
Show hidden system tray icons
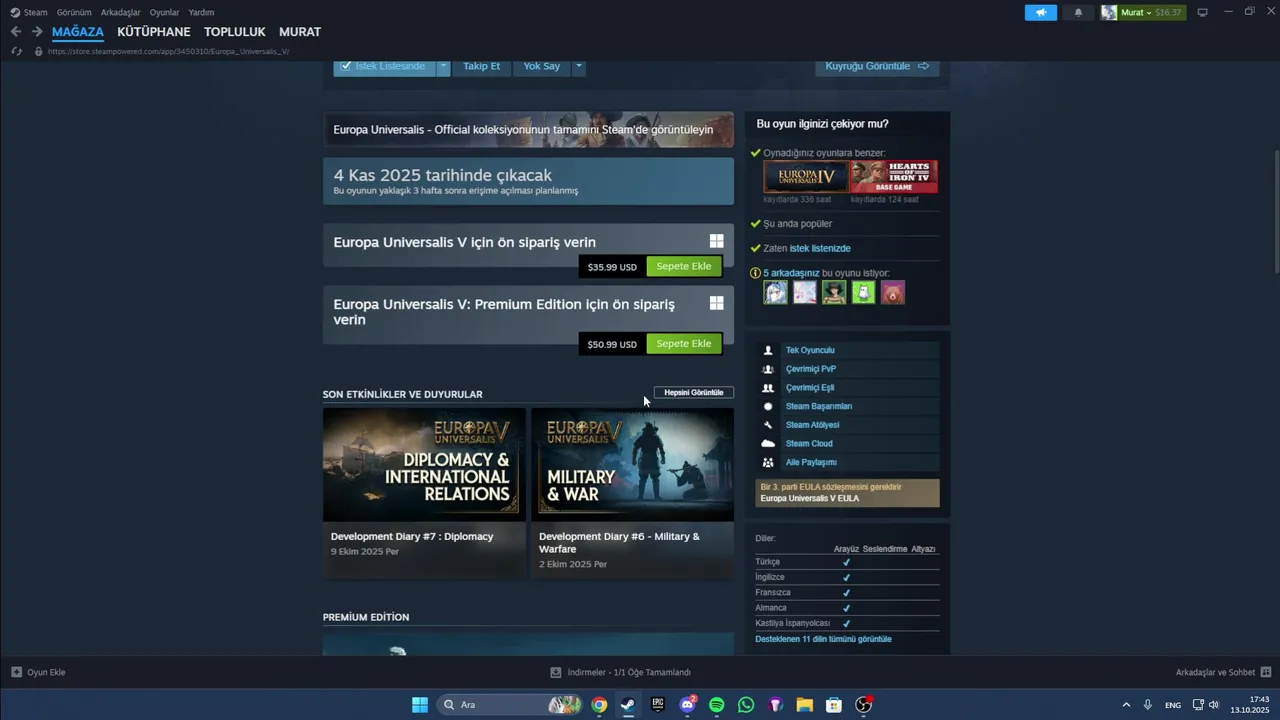[x=1126, y=705]
